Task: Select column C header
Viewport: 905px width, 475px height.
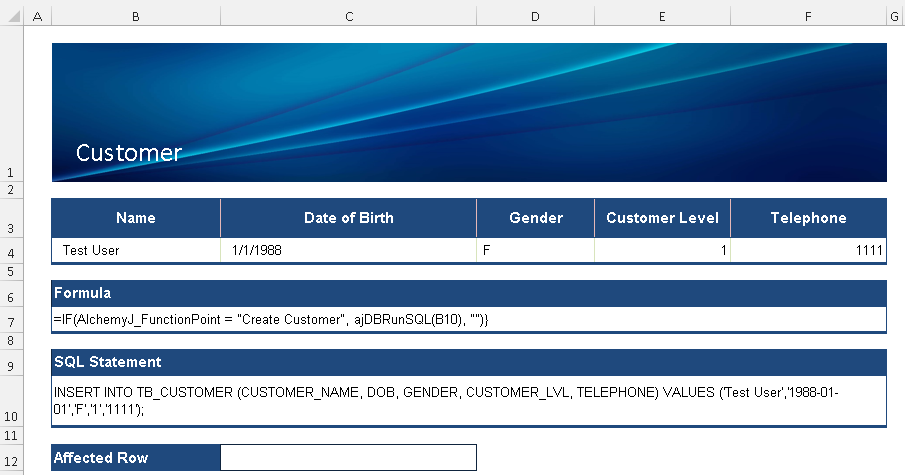Action: click(x=348, y=17)
